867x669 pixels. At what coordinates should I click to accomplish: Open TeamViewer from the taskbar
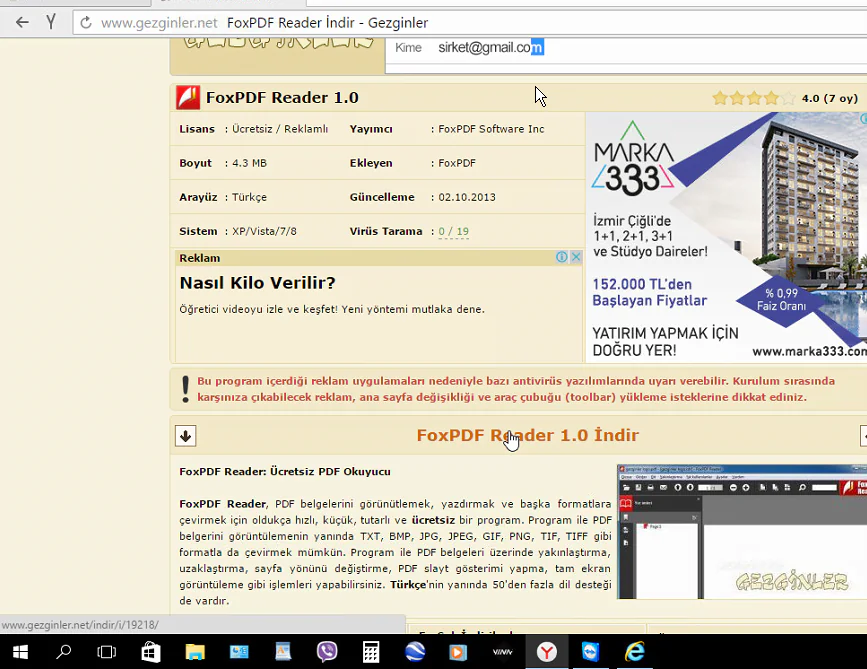coord(590,652)
